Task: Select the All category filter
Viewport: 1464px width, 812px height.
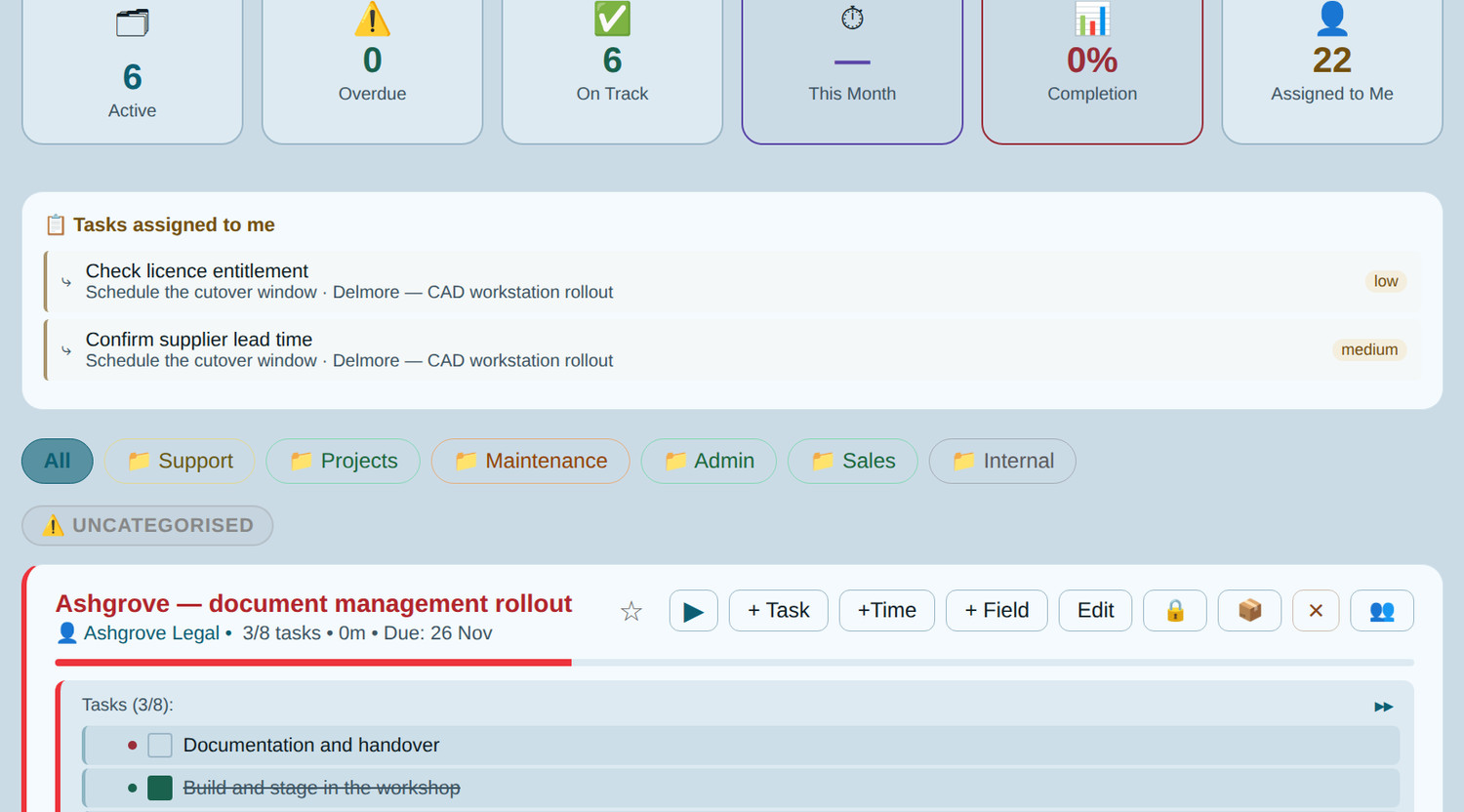Action: click(58, 461)
